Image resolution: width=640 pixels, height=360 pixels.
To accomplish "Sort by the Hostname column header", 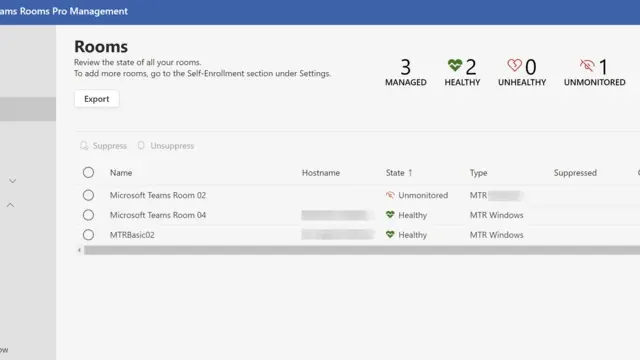I will (x=321, y=173).
